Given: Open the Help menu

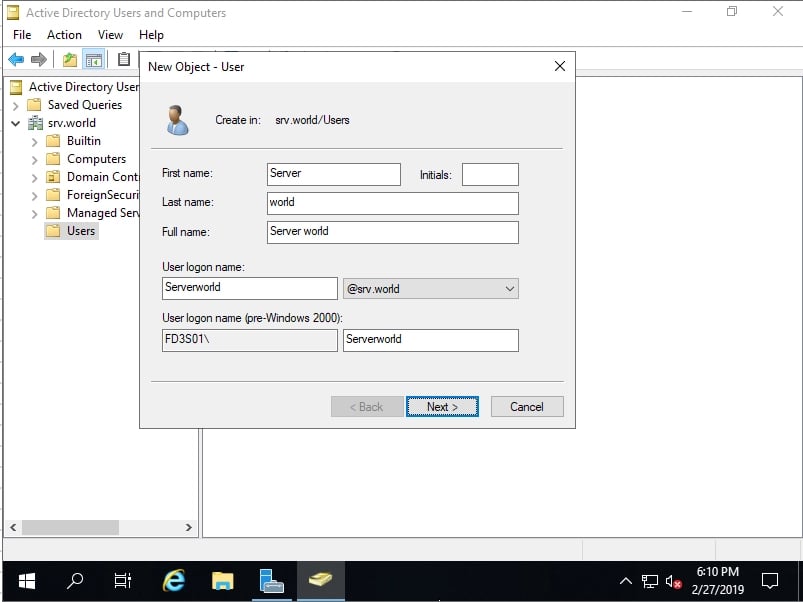Looking at the screenshot, I should (151, 35).
